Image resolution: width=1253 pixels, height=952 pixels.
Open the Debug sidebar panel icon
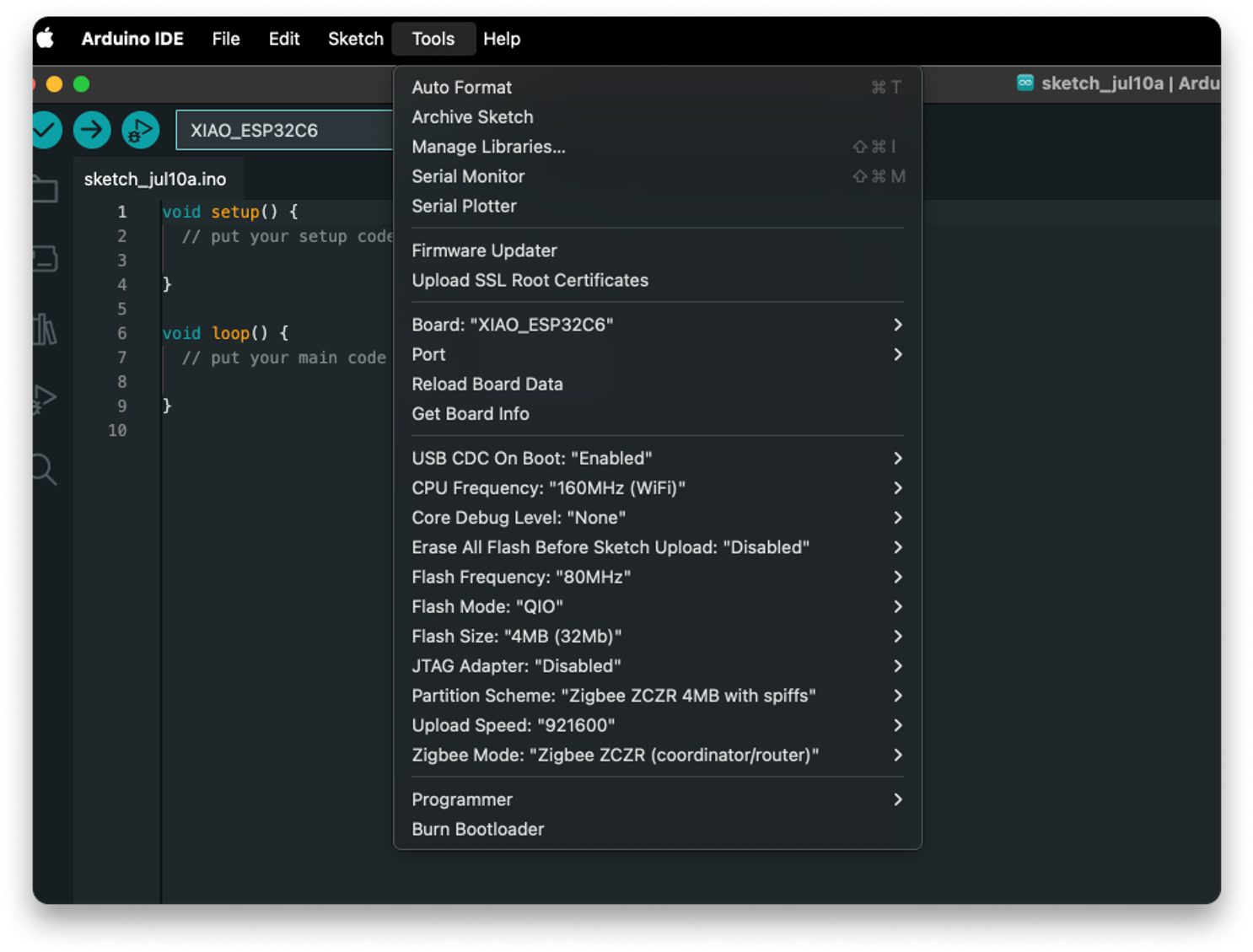pyautogui.click(x=45, y=399)
